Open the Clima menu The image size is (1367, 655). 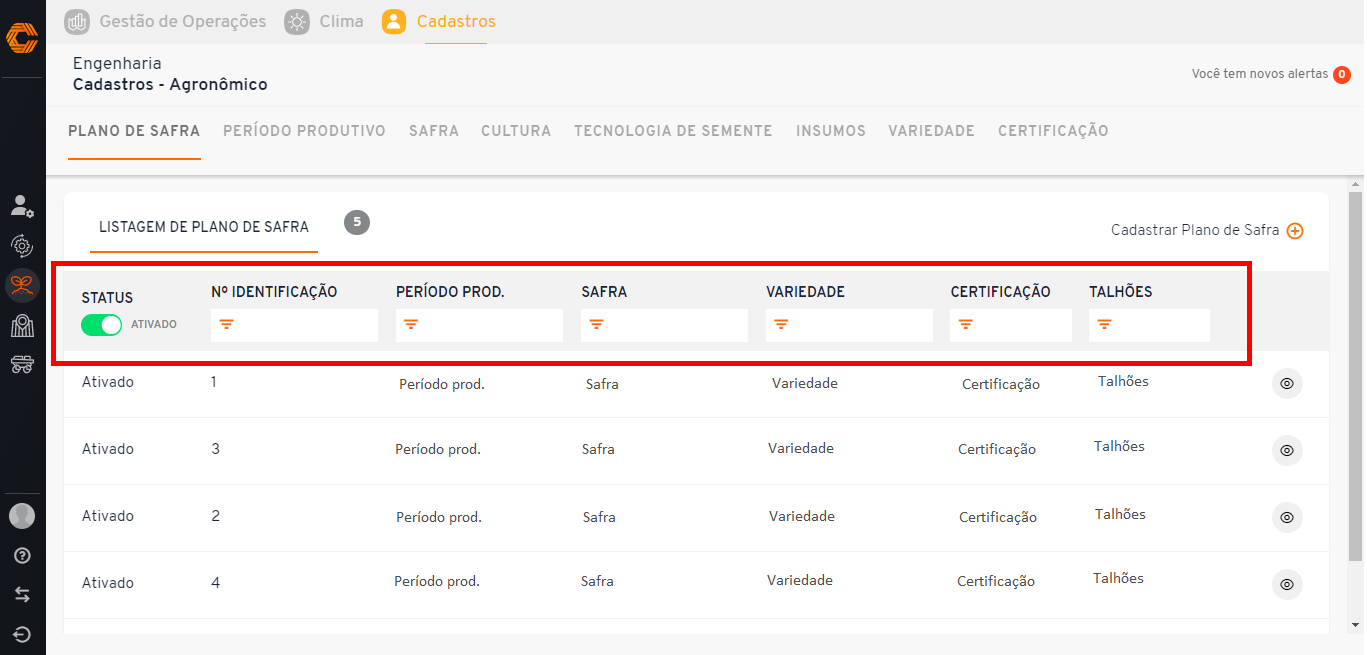[x=341, y=21]
